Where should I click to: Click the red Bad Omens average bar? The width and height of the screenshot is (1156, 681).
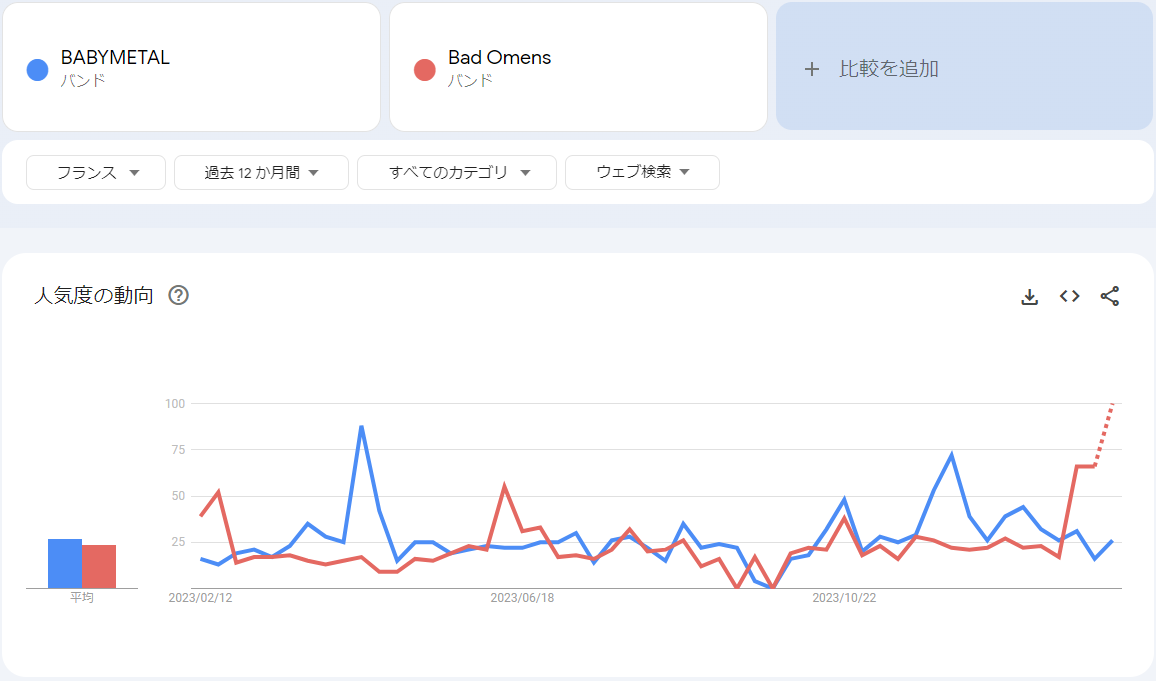(99, 567)
